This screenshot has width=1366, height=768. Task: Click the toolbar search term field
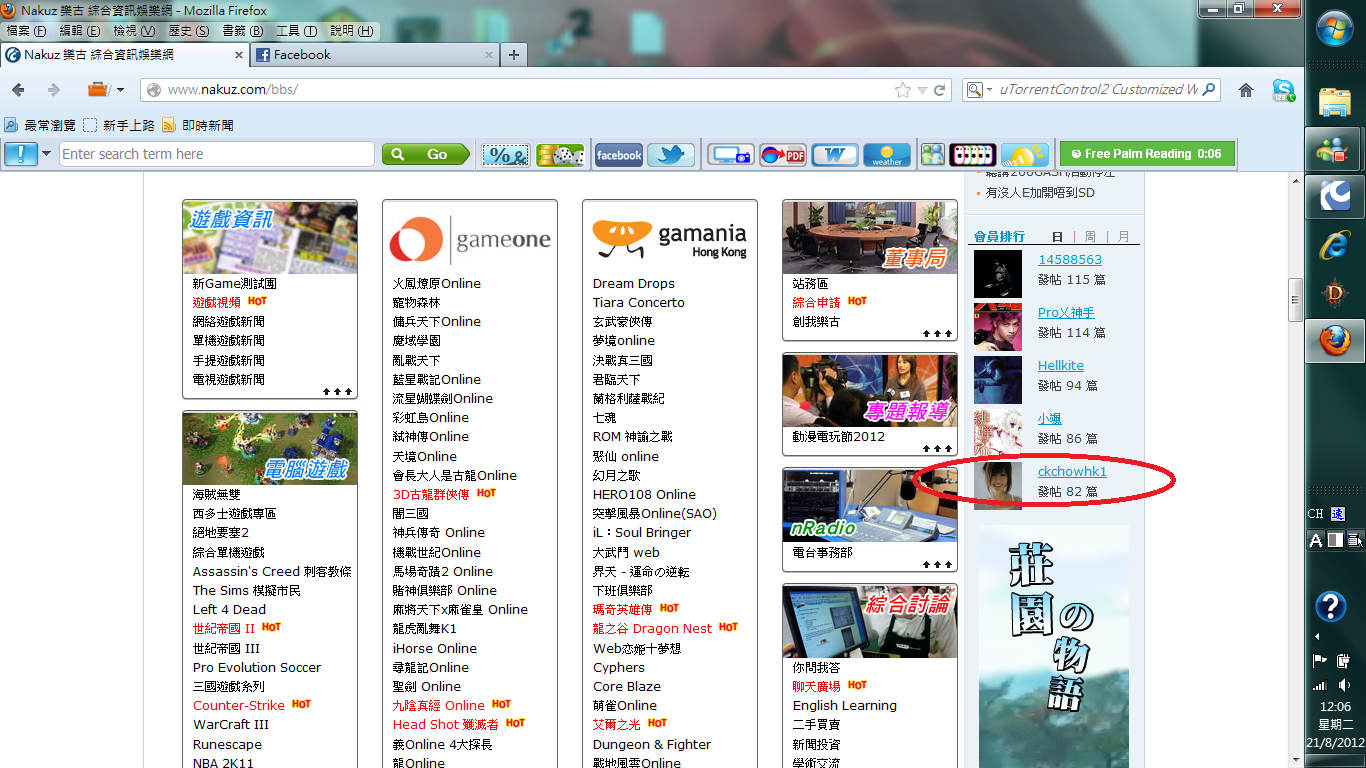(x=217, y=154)
